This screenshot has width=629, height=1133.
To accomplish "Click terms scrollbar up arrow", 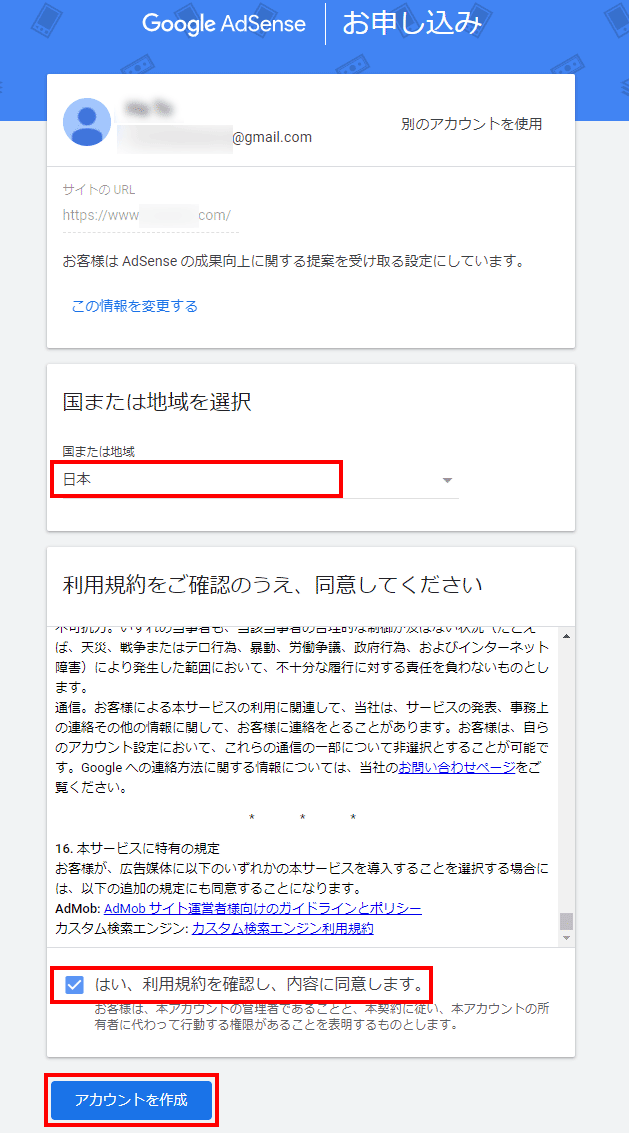I will pyautogui.click(x=566, y=636).
